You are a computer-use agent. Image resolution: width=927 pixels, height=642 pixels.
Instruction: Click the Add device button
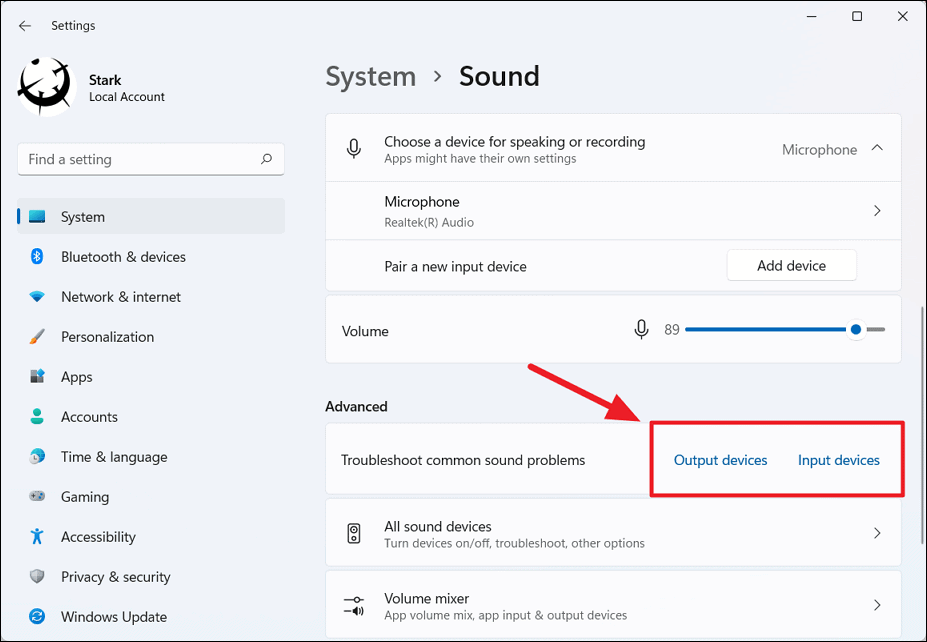point(791,265)
